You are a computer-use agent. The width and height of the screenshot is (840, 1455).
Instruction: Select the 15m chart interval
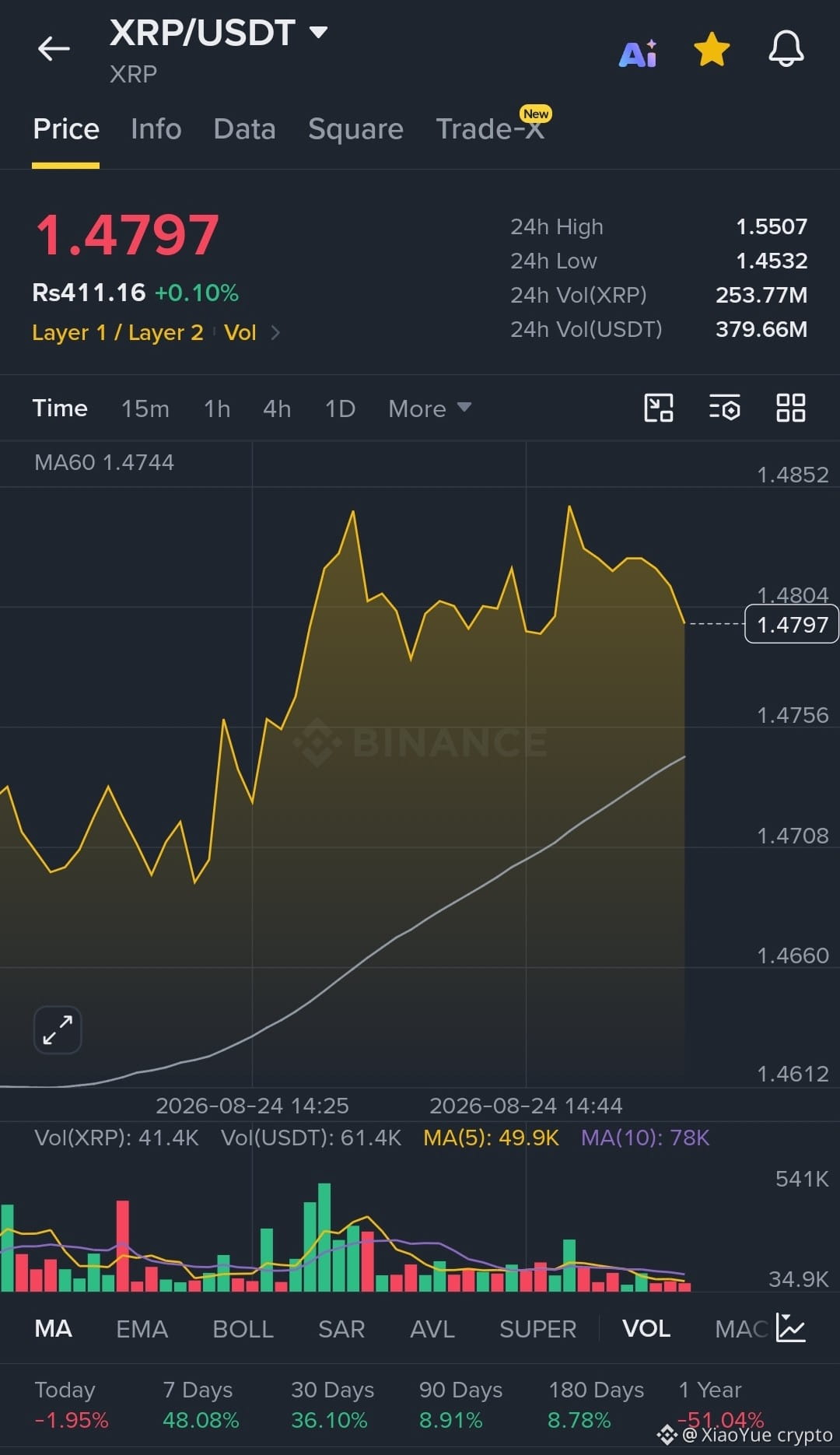tap(145, 408)
